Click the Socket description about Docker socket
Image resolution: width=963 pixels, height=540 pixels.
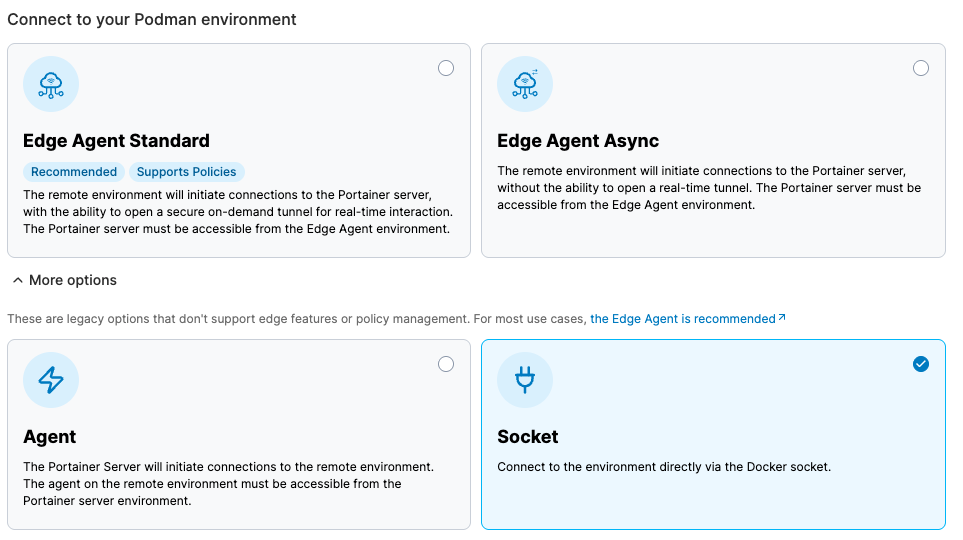[x=664, y=467]
